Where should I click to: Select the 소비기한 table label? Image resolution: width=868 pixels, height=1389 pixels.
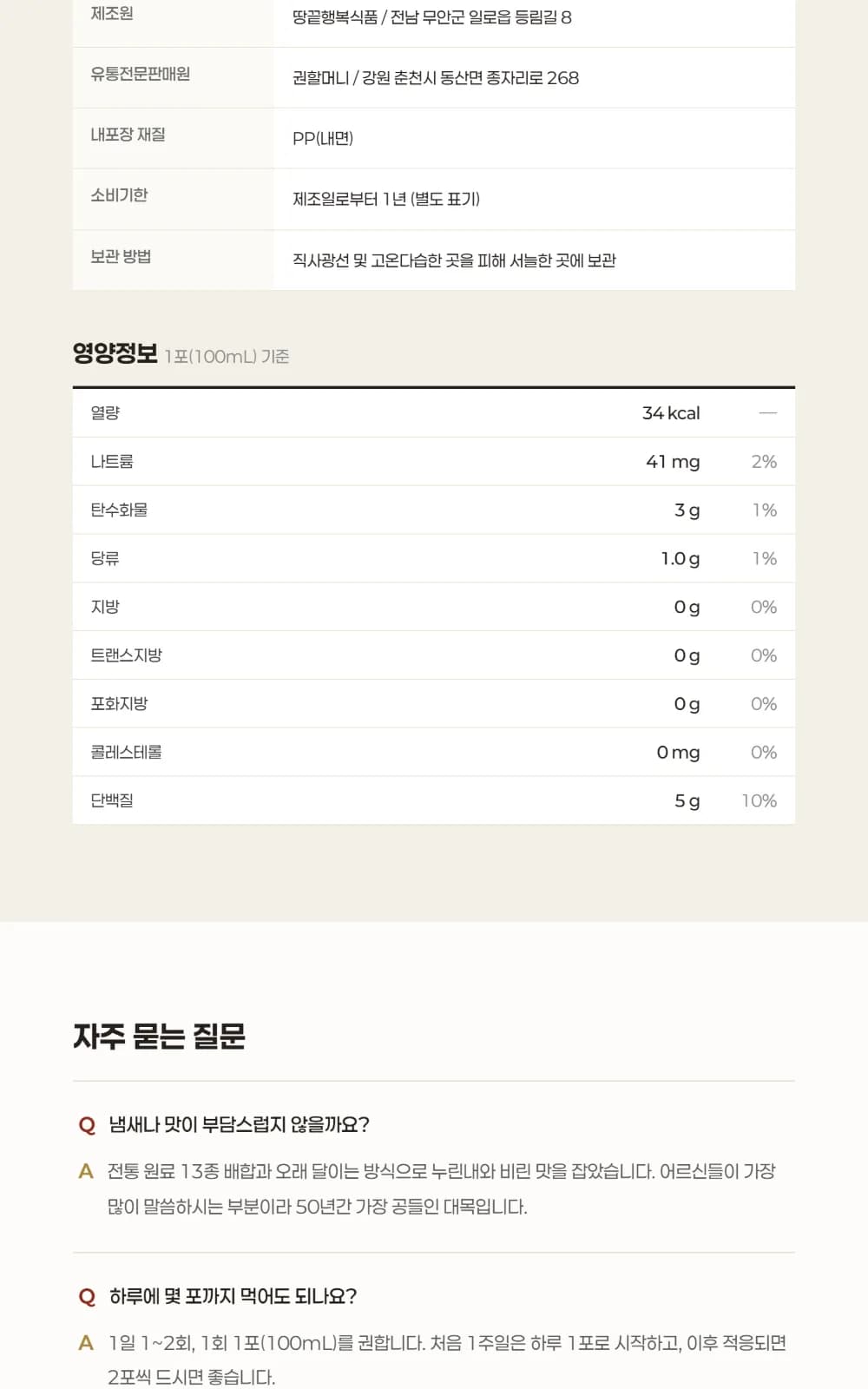pos(119,195)
